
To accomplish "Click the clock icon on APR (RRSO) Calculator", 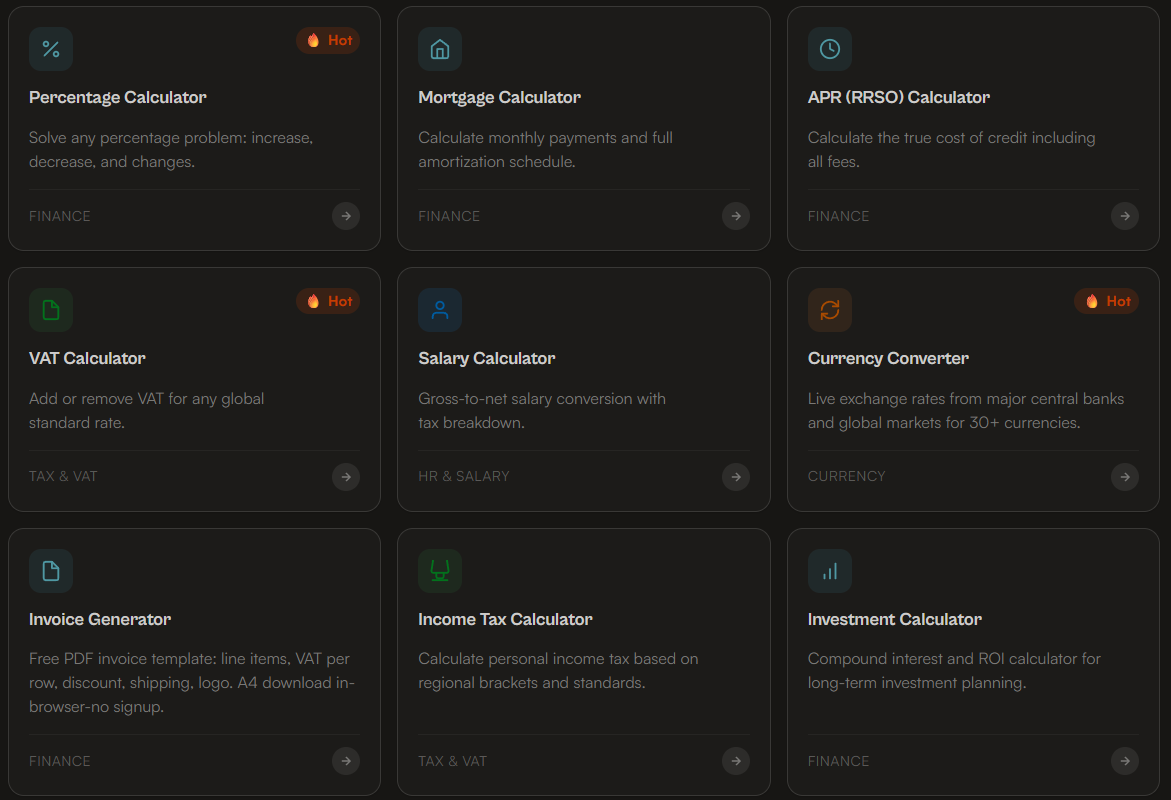I will 830,49.
